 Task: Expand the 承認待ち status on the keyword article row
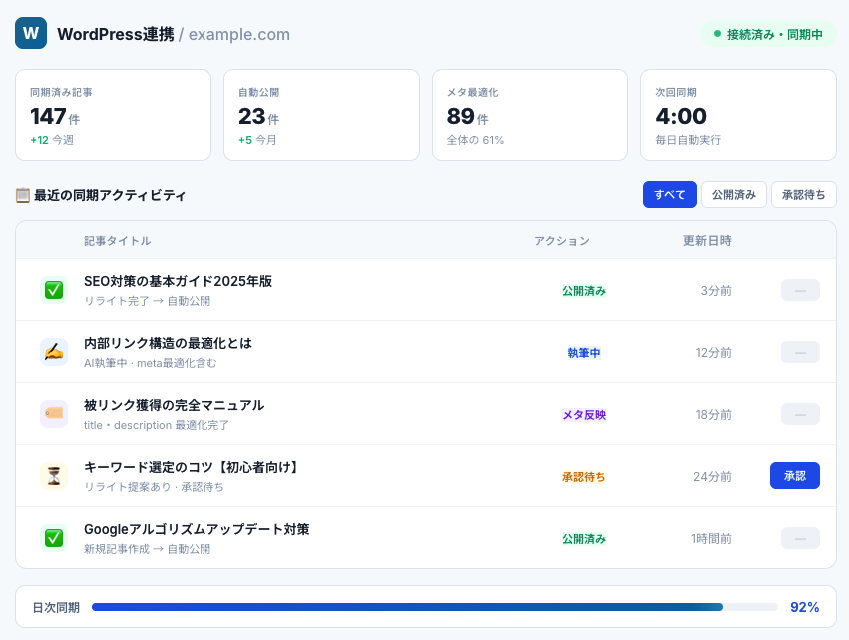click(584, 476)
